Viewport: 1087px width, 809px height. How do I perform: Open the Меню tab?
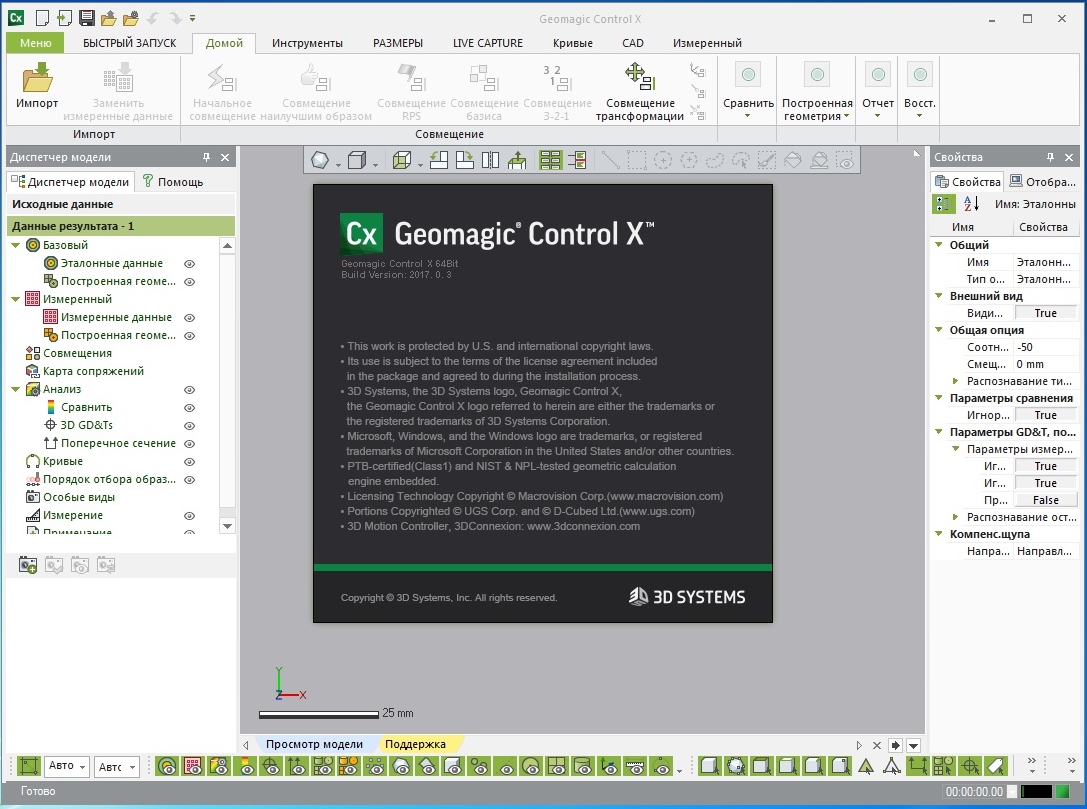[35, 43]
